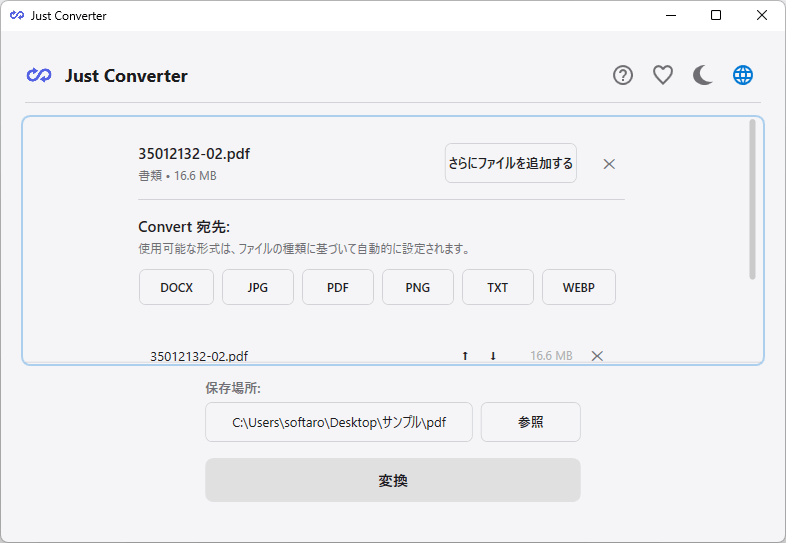Click the 変換 convert button

[393, 480]
